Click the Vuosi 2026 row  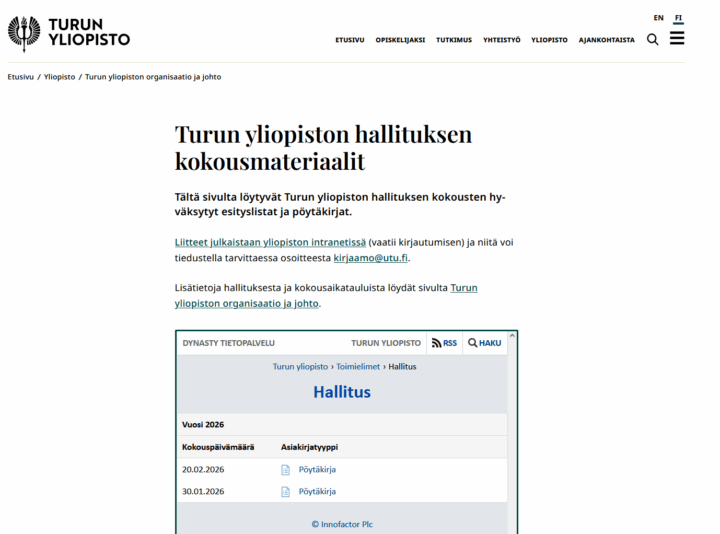pos(342,424)
